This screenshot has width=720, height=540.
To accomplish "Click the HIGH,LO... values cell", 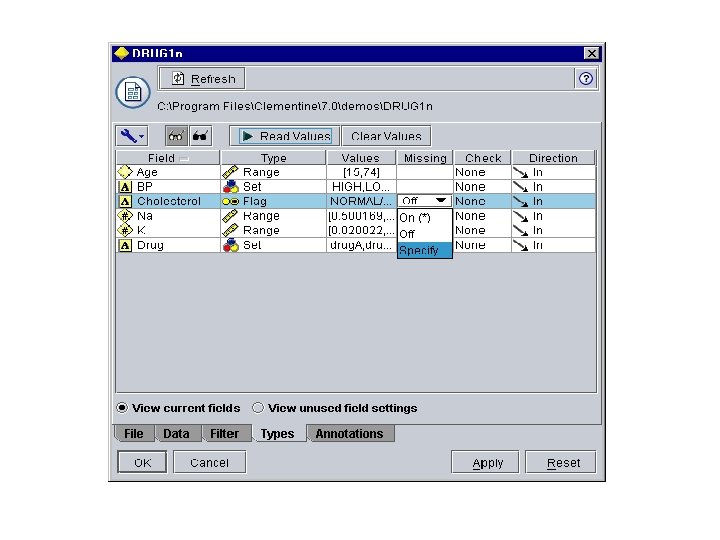I will pyautogui.click(x=361, y=187).
